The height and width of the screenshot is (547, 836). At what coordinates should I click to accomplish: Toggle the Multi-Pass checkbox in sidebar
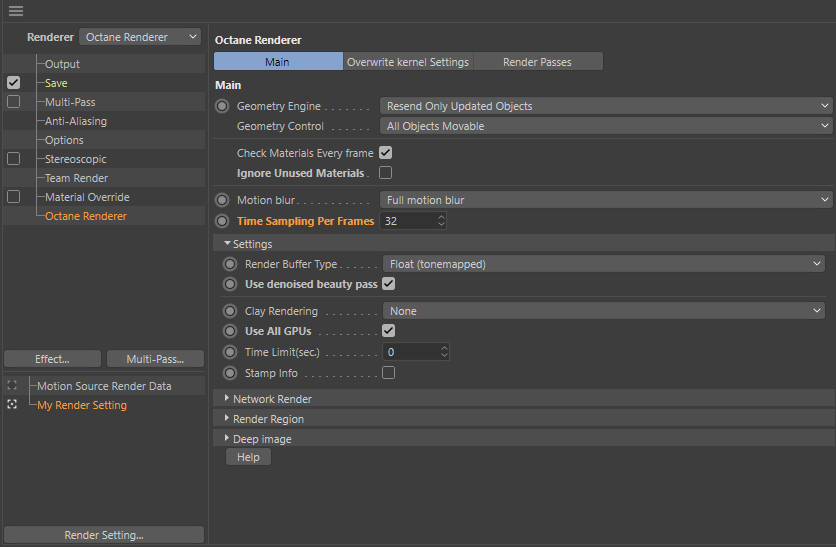click(13, 102)
